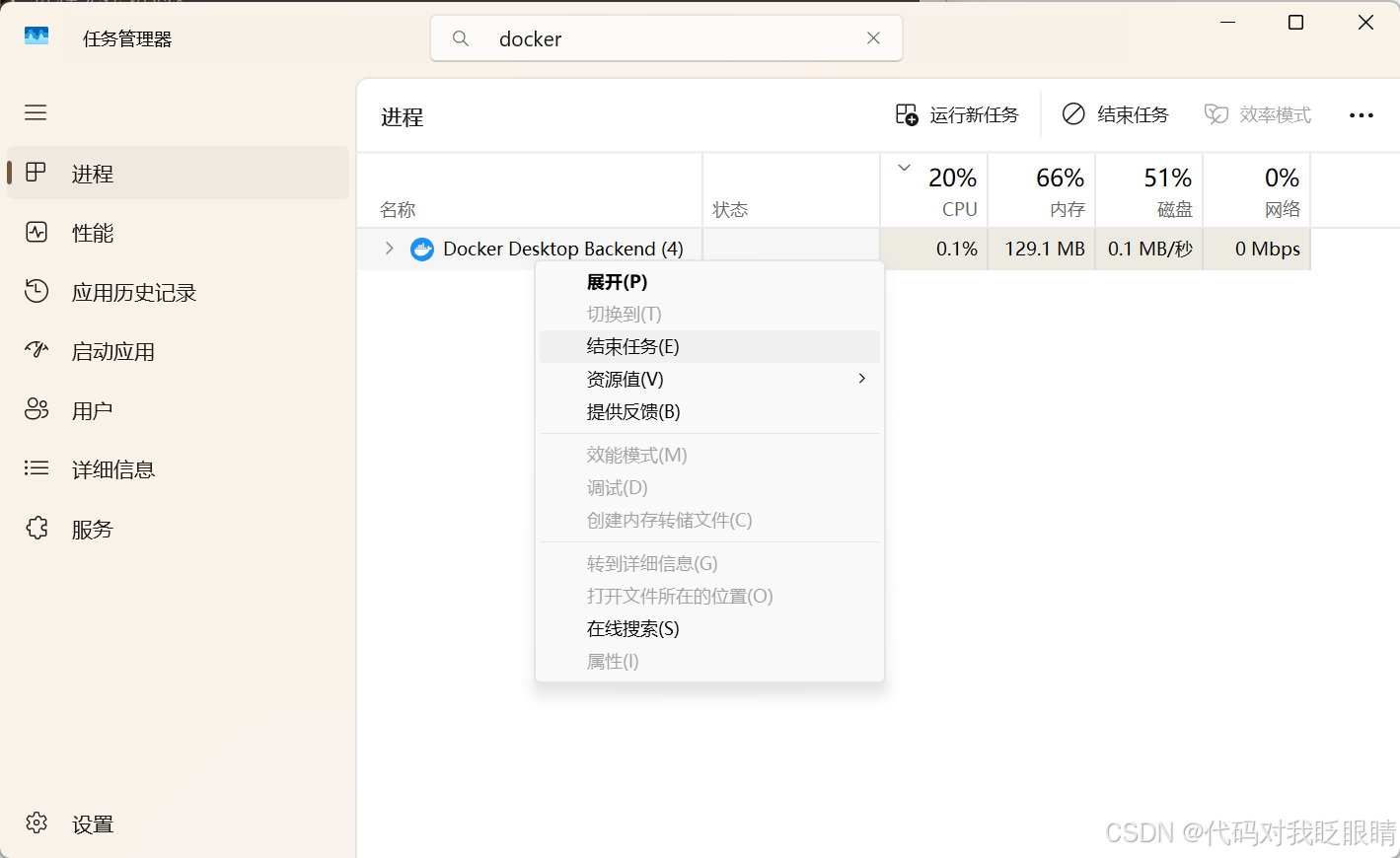Clear the docker search with the X

pyautogui.click(x=873, y=37)
